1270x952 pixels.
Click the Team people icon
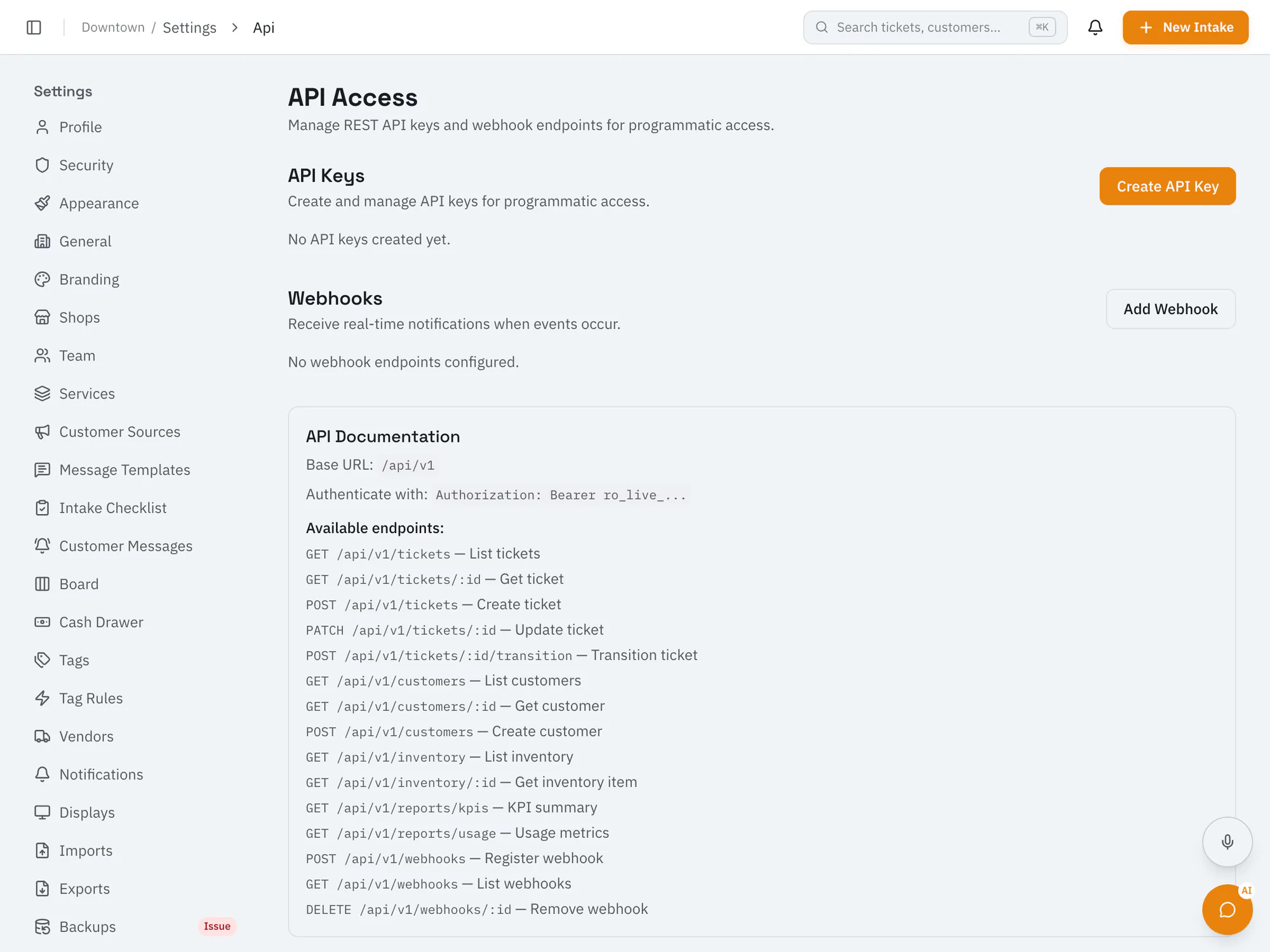pyautogui.click(x=43, y=355)
